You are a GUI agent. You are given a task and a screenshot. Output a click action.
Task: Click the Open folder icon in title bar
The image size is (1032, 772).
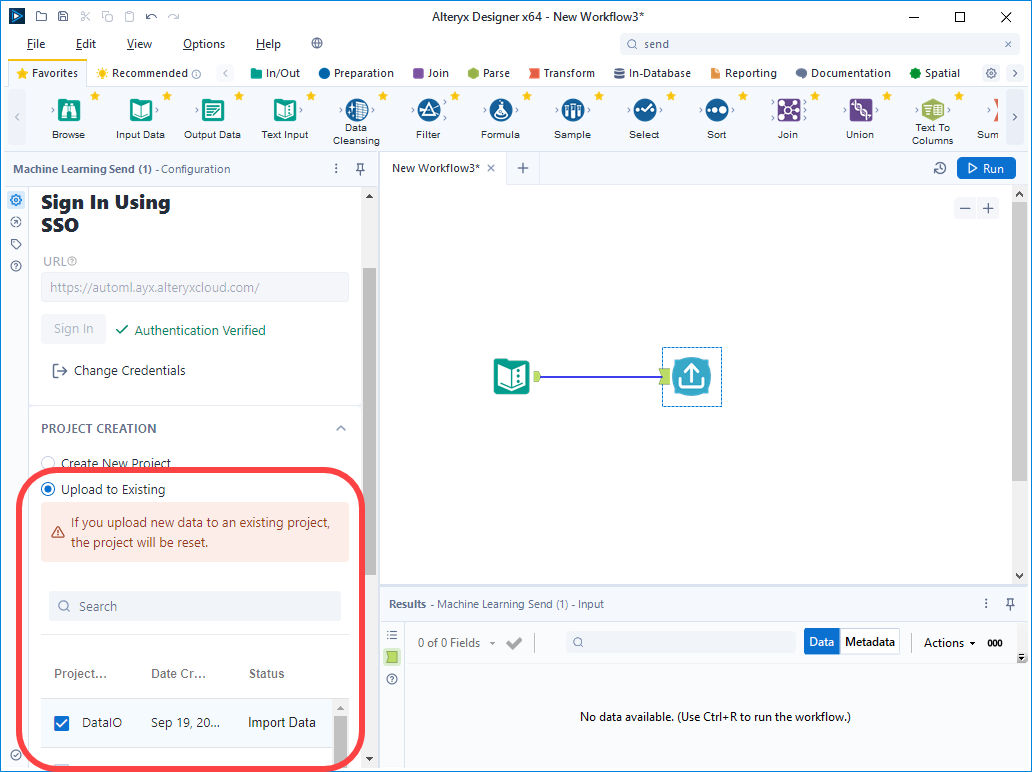pyautogui.click(x=41, y=16)
